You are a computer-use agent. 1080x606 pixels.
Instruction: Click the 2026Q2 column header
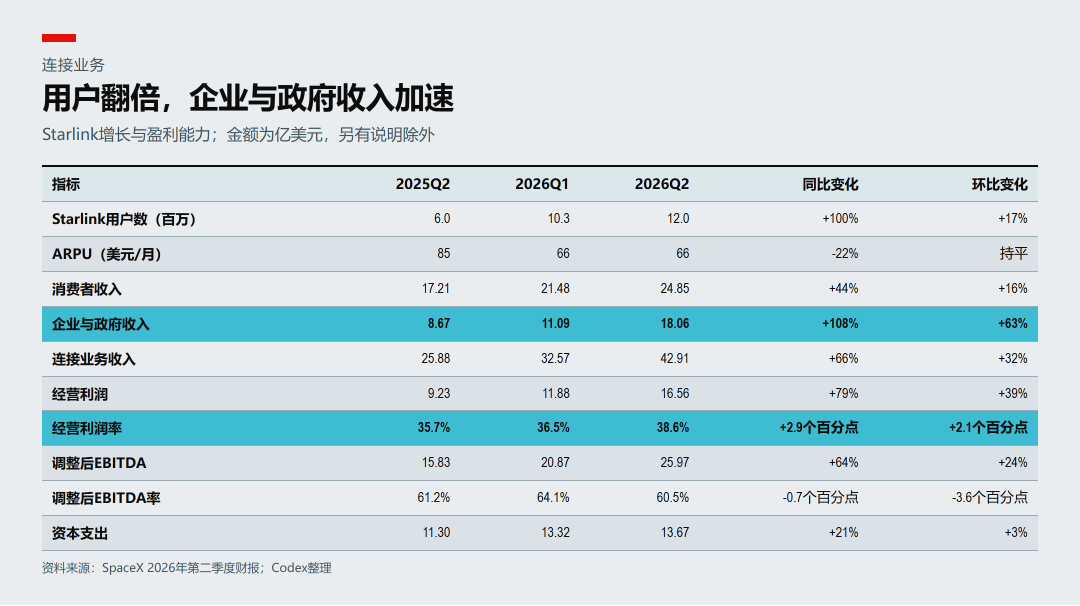[x=661, y=184]
